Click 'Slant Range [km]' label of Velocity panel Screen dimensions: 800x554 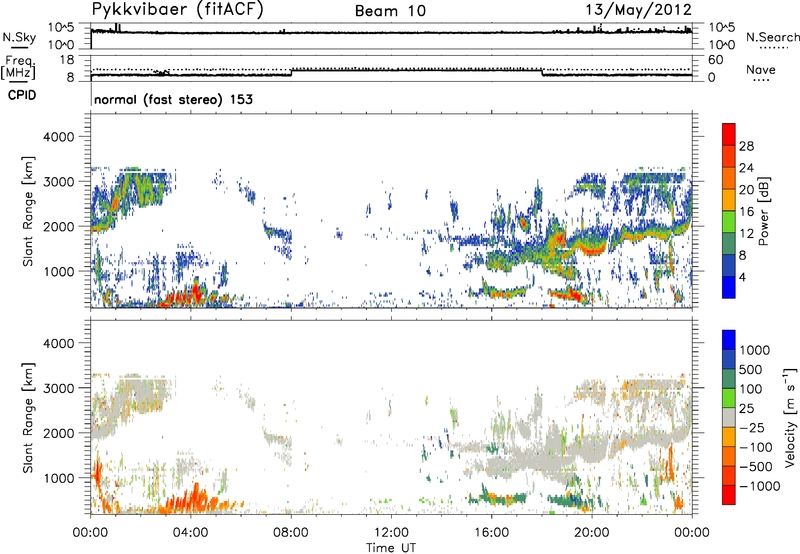click(x=28, y=417)
